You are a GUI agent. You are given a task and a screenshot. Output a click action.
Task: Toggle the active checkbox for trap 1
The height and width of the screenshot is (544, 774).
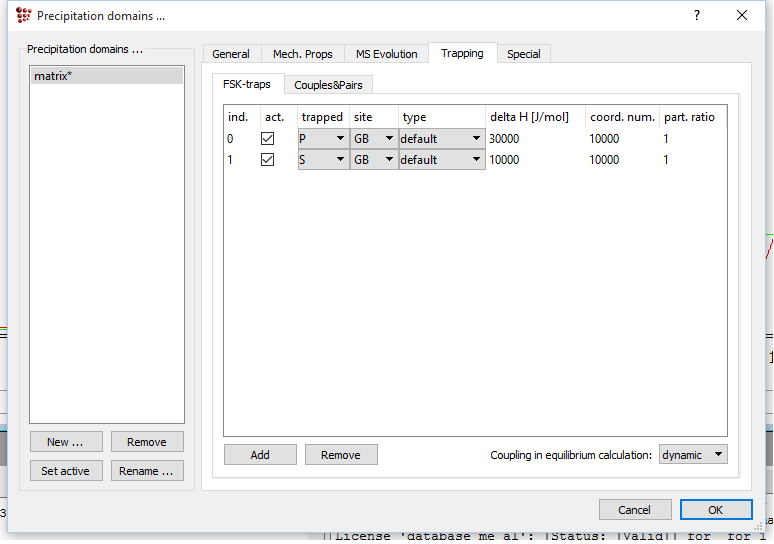(267, 160)
